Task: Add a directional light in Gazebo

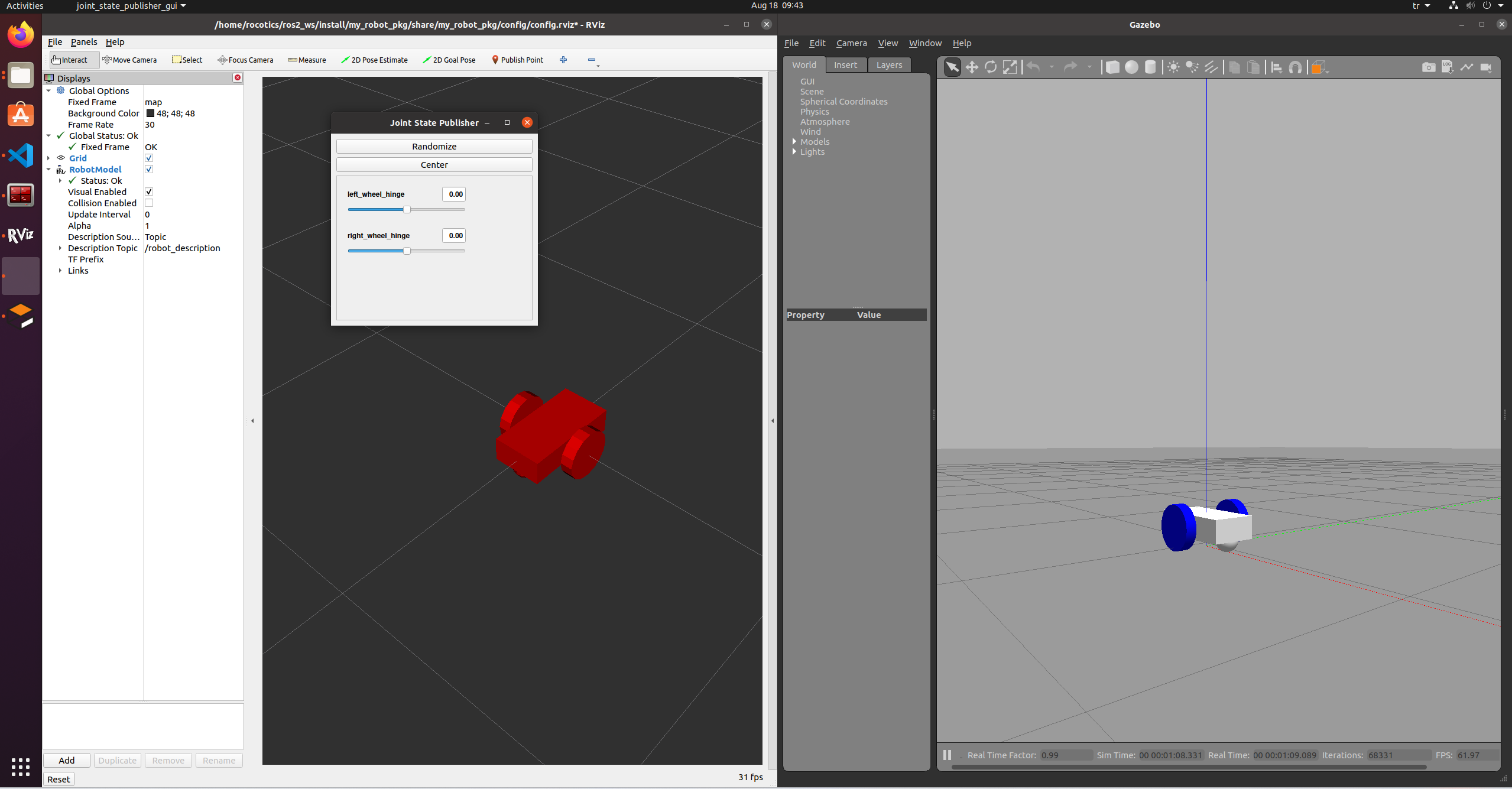Action: click(1211, 67)
